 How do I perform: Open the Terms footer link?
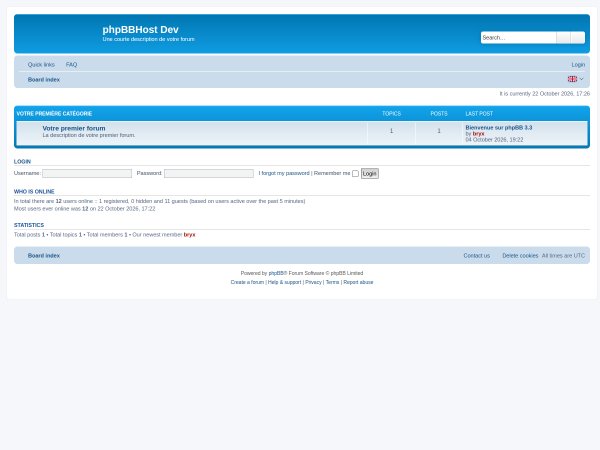click(x=333, y=282)
